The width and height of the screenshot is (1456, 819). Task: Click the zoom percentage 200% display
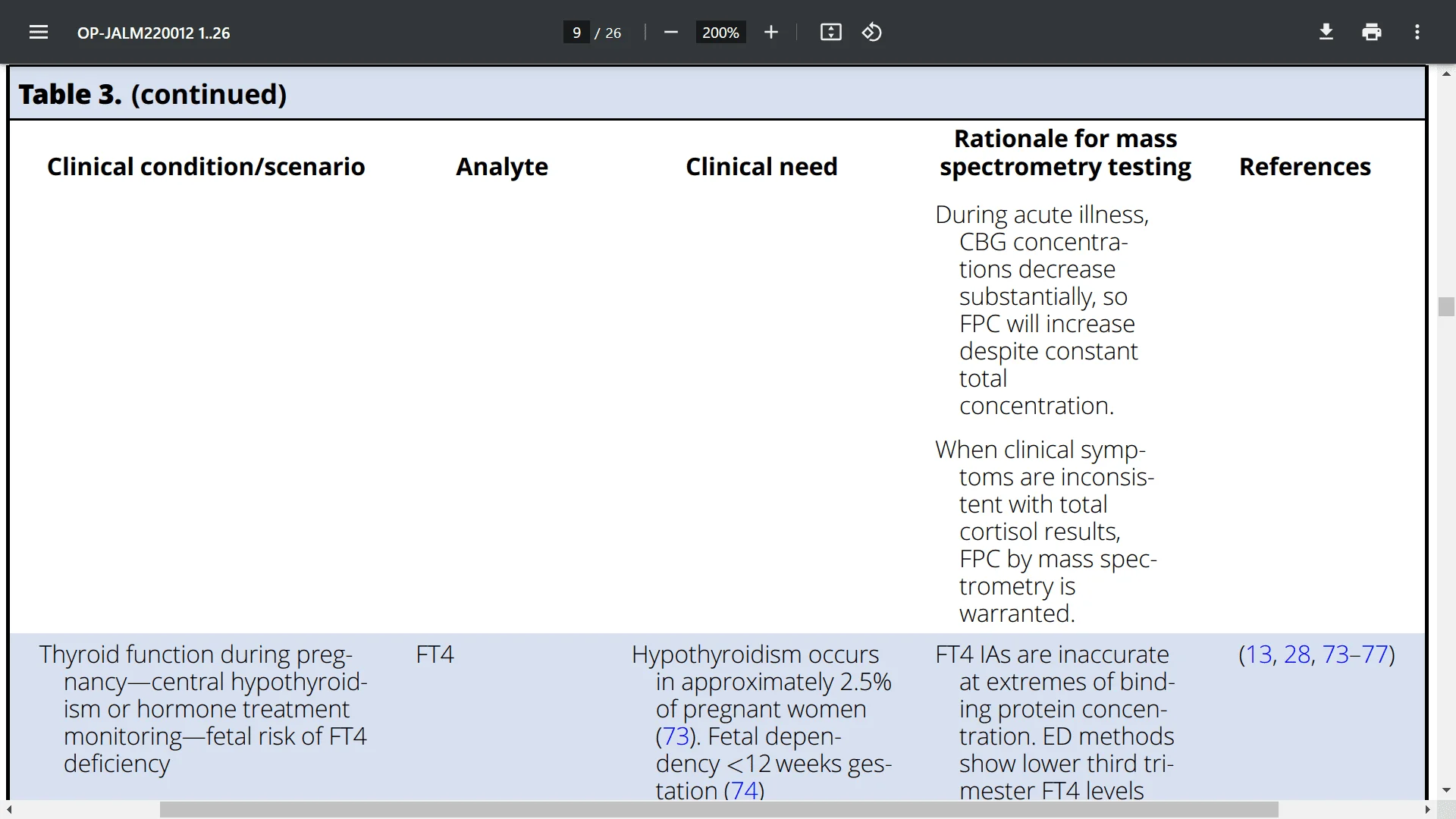pos(720,32)
